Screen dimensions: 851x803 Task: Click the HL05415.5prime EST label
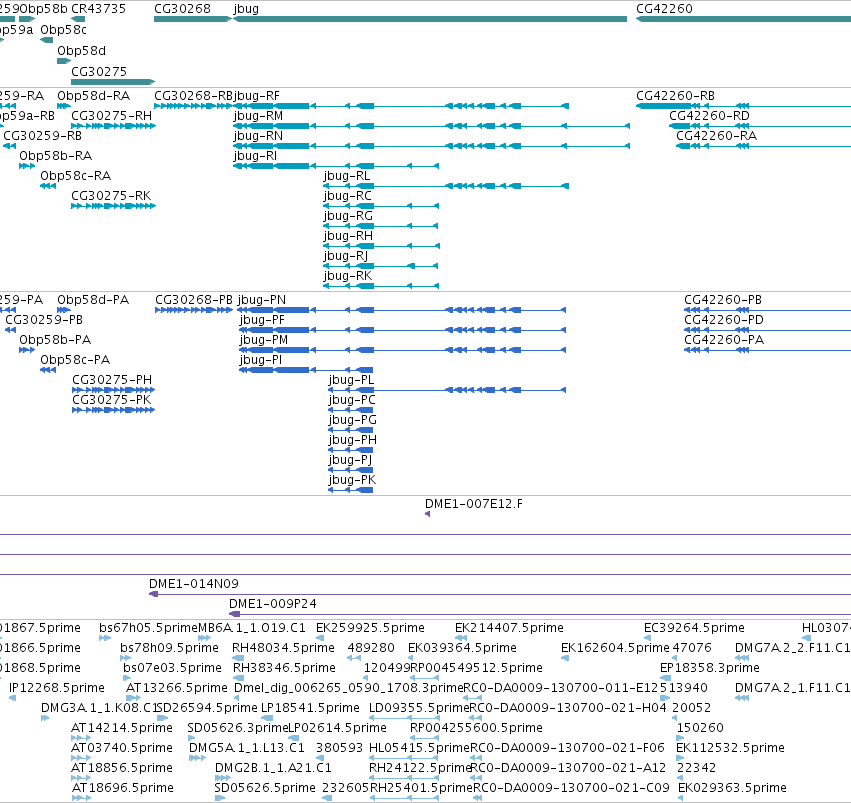coord(419,748)
